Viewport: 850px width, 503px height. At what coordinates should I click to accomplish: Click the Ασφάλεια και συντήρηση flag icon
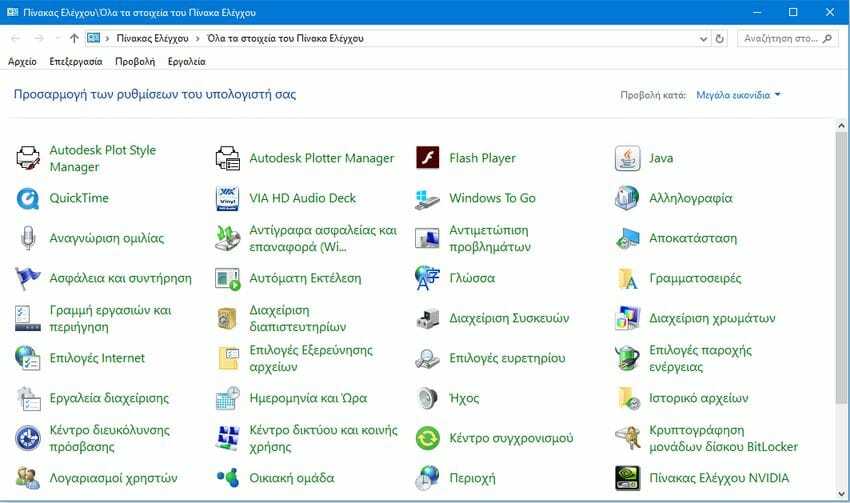coord(28,279)
